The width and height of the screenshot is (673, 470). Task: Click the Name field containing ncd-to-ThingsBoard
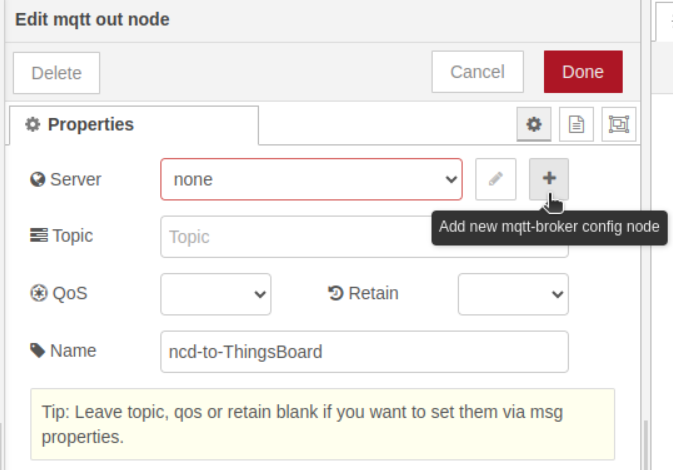coord(364,352)
